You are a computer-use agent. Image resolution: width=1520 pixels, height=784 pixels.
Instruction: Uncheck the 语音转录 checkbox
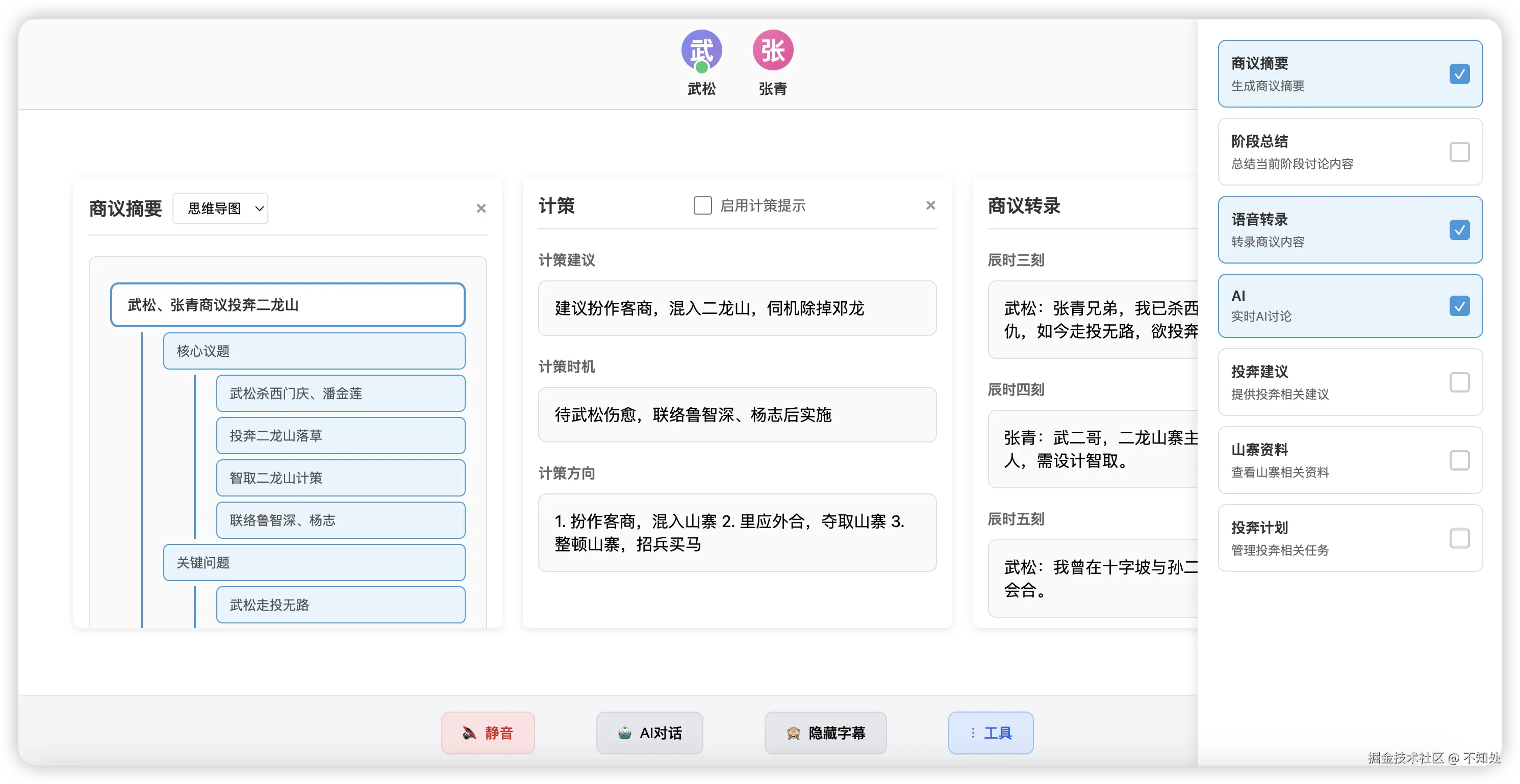coord(1459,230)
